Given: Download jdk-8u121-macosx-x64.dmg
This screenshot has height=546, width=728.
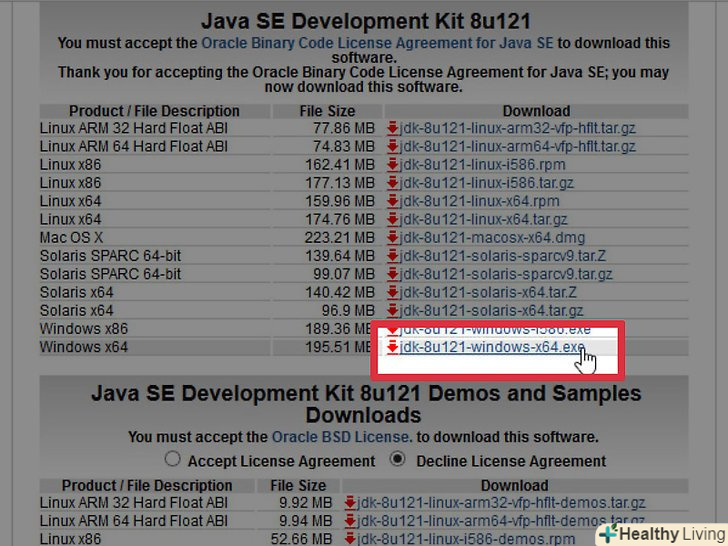Looking at the screenshot, I should coord(492,237).
